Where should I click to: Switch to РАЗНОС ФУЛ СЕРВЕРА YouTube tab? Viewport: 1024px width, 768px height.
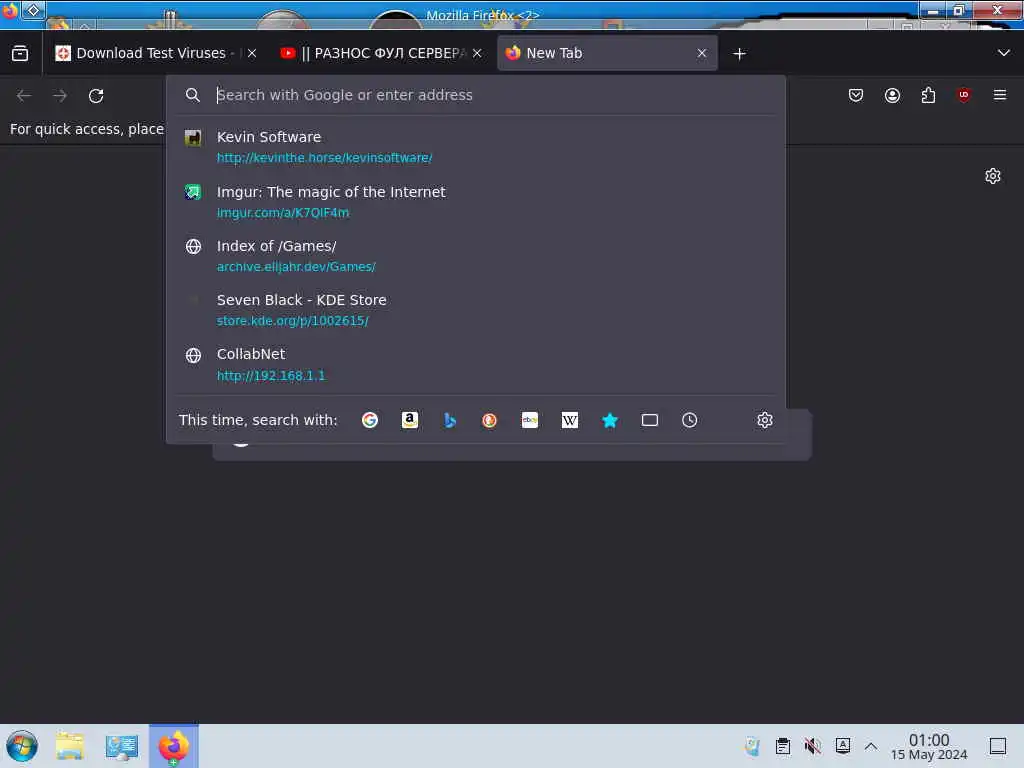click(x=382, y=54)
